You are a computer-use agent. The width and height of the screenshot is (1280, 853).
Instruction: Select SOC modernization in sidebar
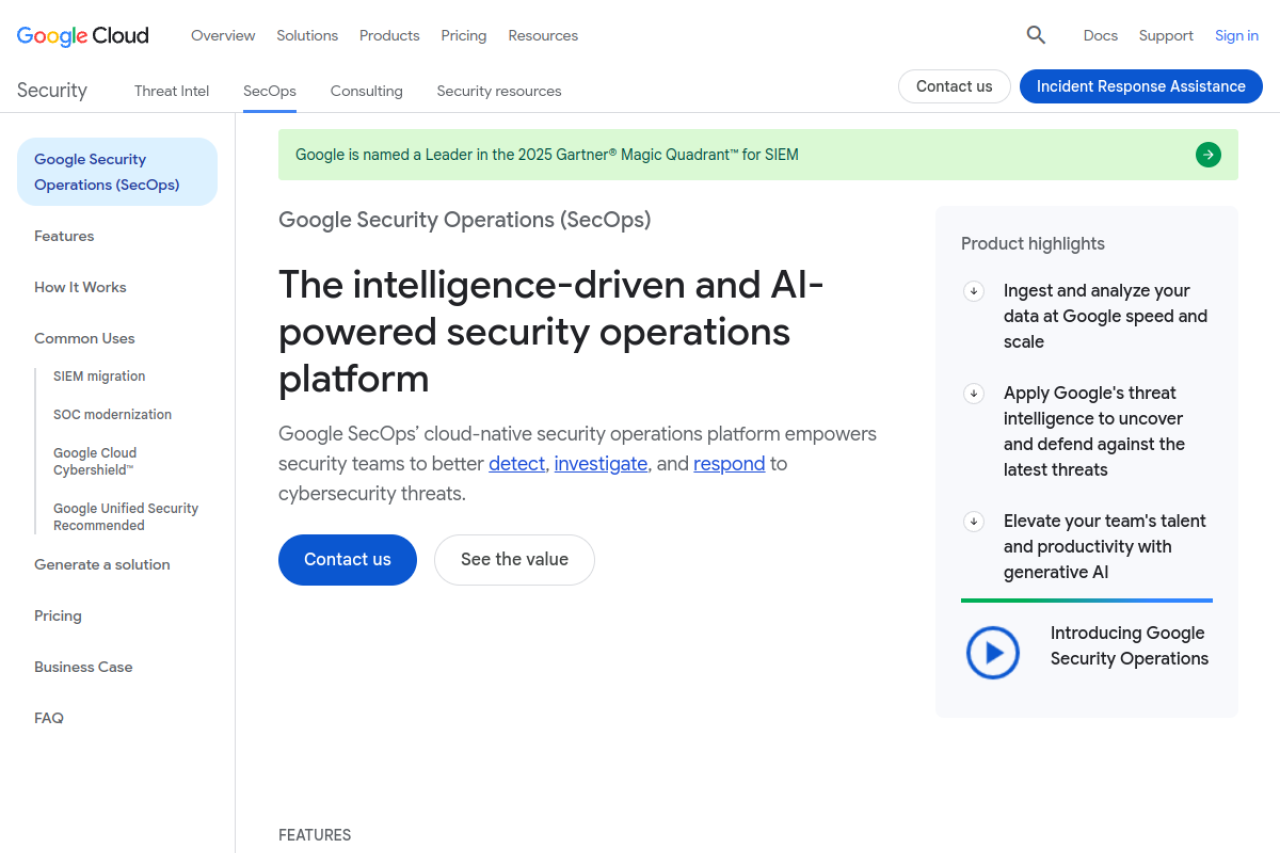[112, 414]
